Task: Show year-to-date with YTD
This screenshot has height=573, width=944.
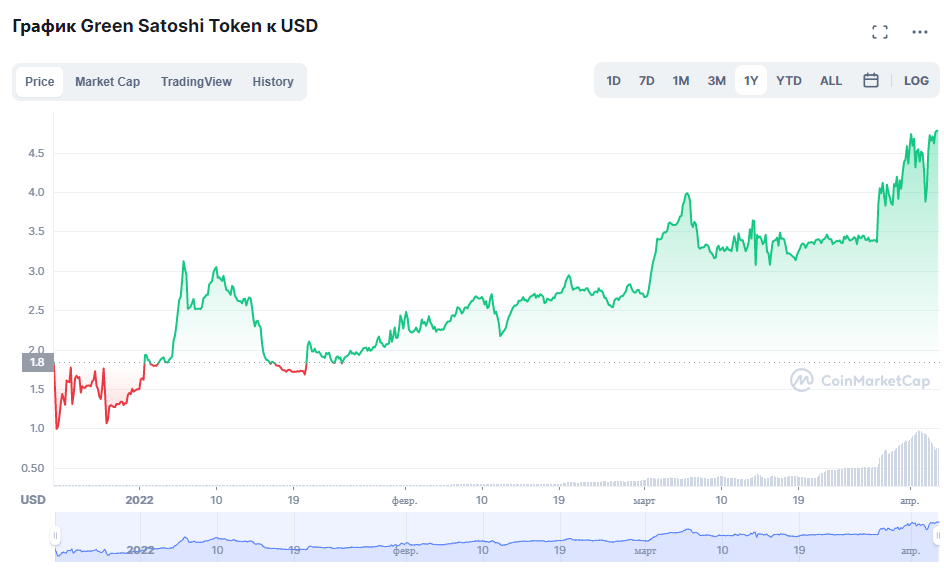Action: [x=789, y=81]
